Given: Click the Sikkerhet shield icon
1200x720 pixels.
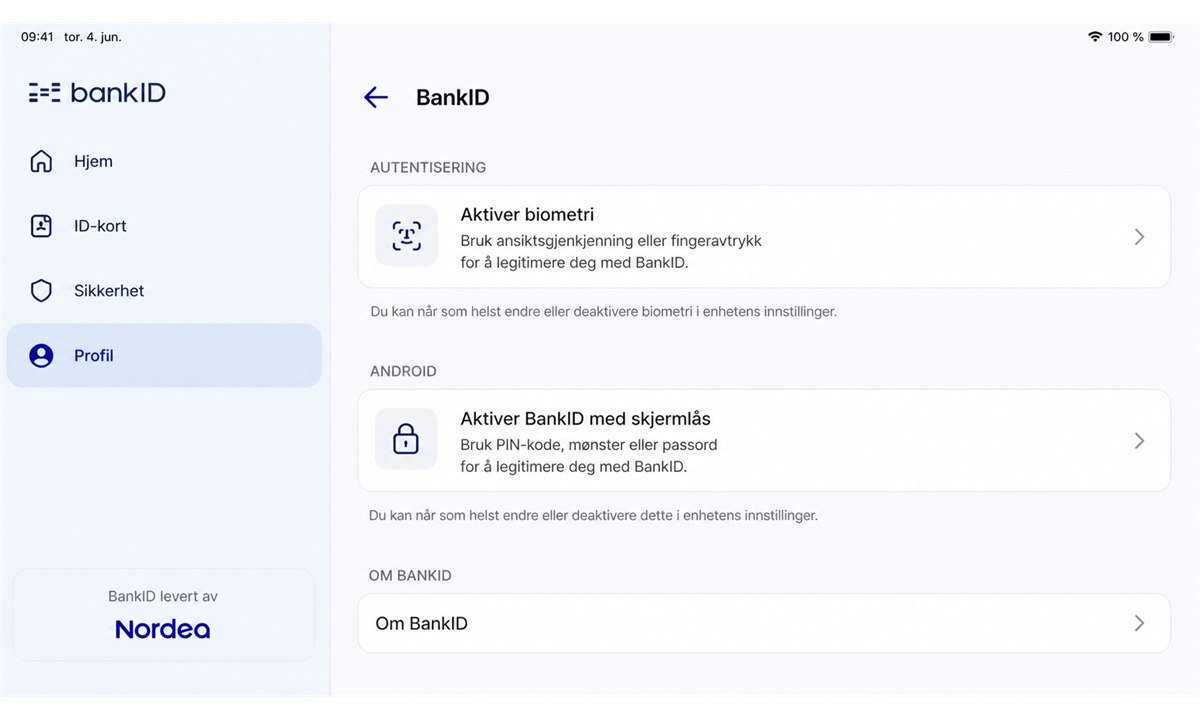Looking at the screenshot, I should tap(41, 291).
